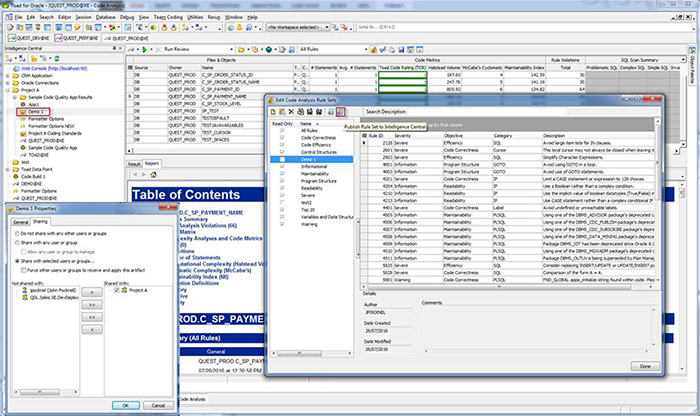This screenshot has height=416, width=700.
Task: Click the open folder icon in Edit Rule Sets toolbar
Action: (x=282, y=112)
